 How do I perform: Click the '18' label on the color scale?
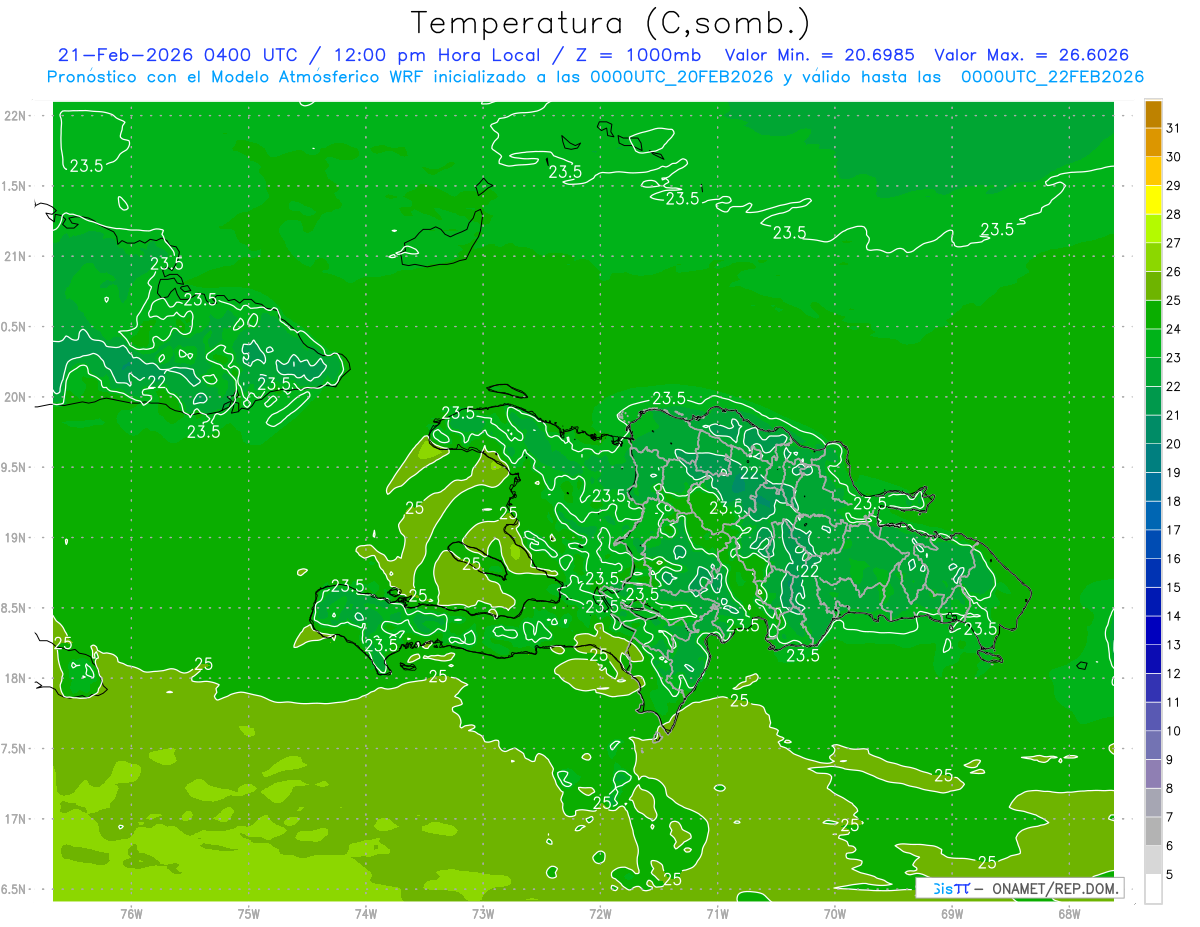point(1174,501)
